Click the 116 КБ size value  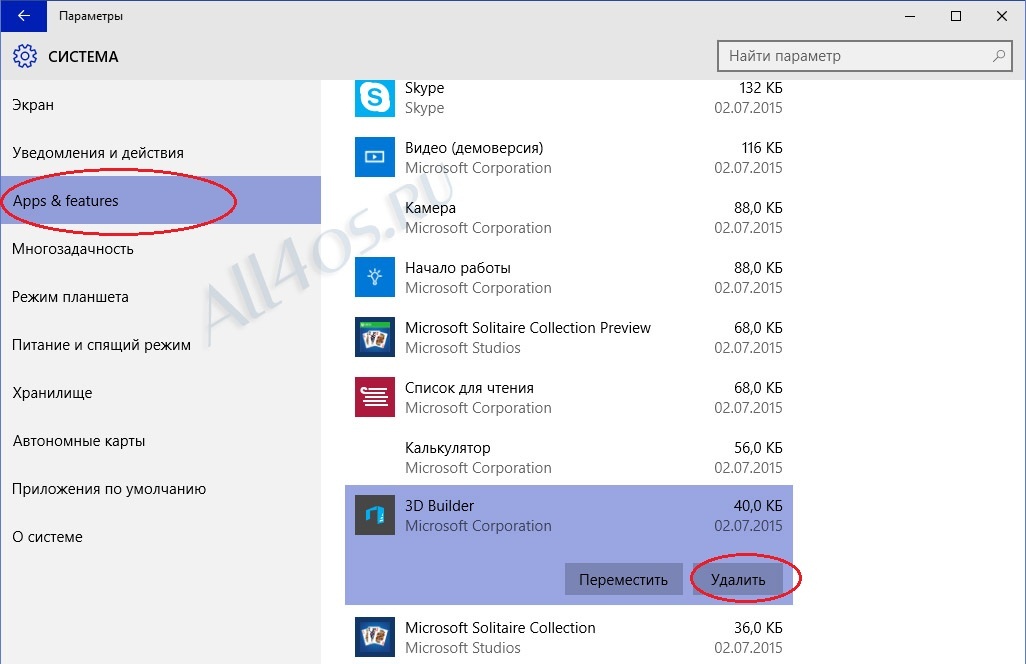point(762,148)
